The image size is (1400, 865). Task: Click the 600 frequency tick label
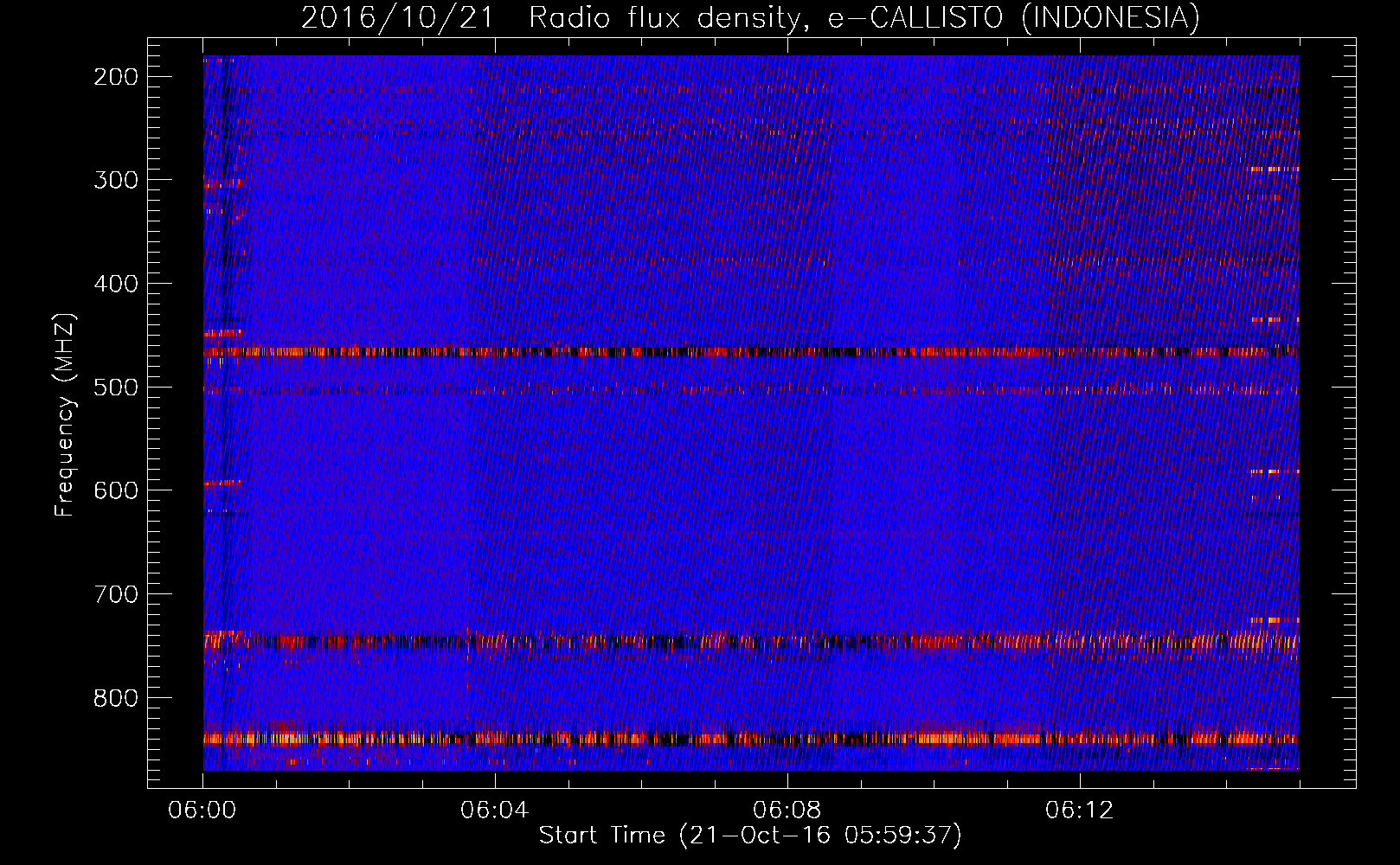tap(115, 490)
